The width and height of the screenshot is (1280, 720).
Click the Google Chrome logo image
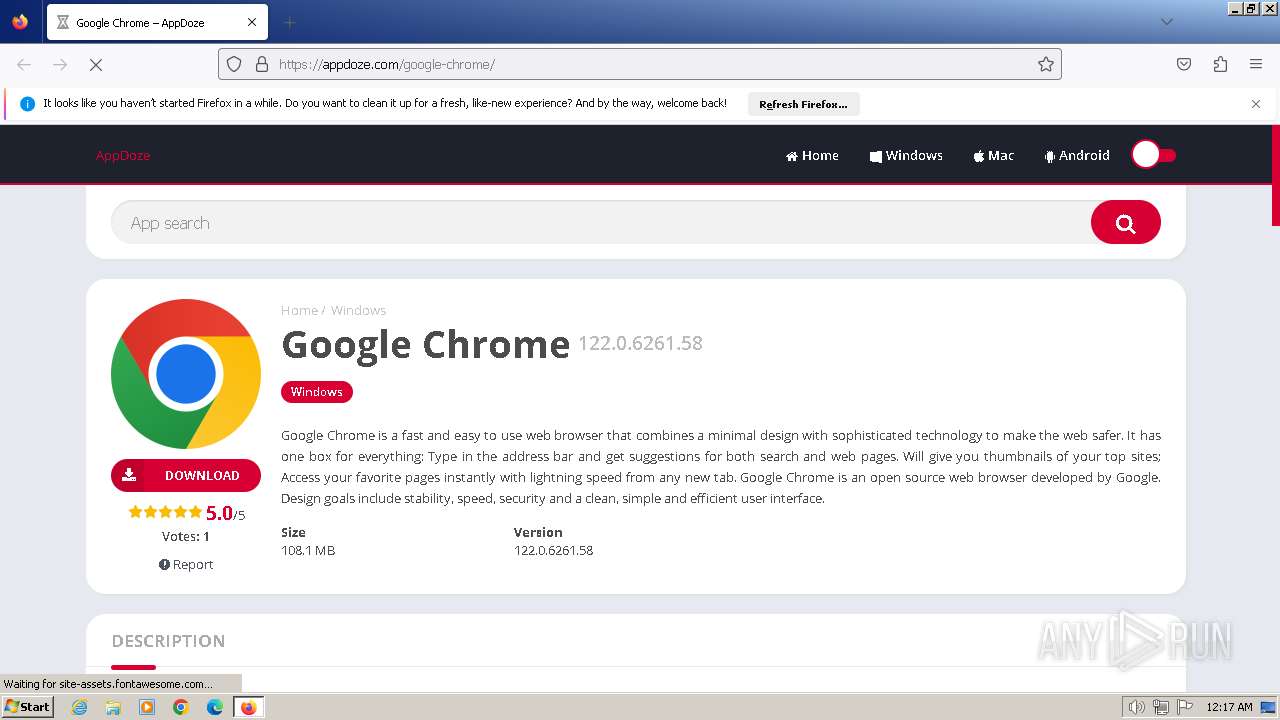point(186,374)
